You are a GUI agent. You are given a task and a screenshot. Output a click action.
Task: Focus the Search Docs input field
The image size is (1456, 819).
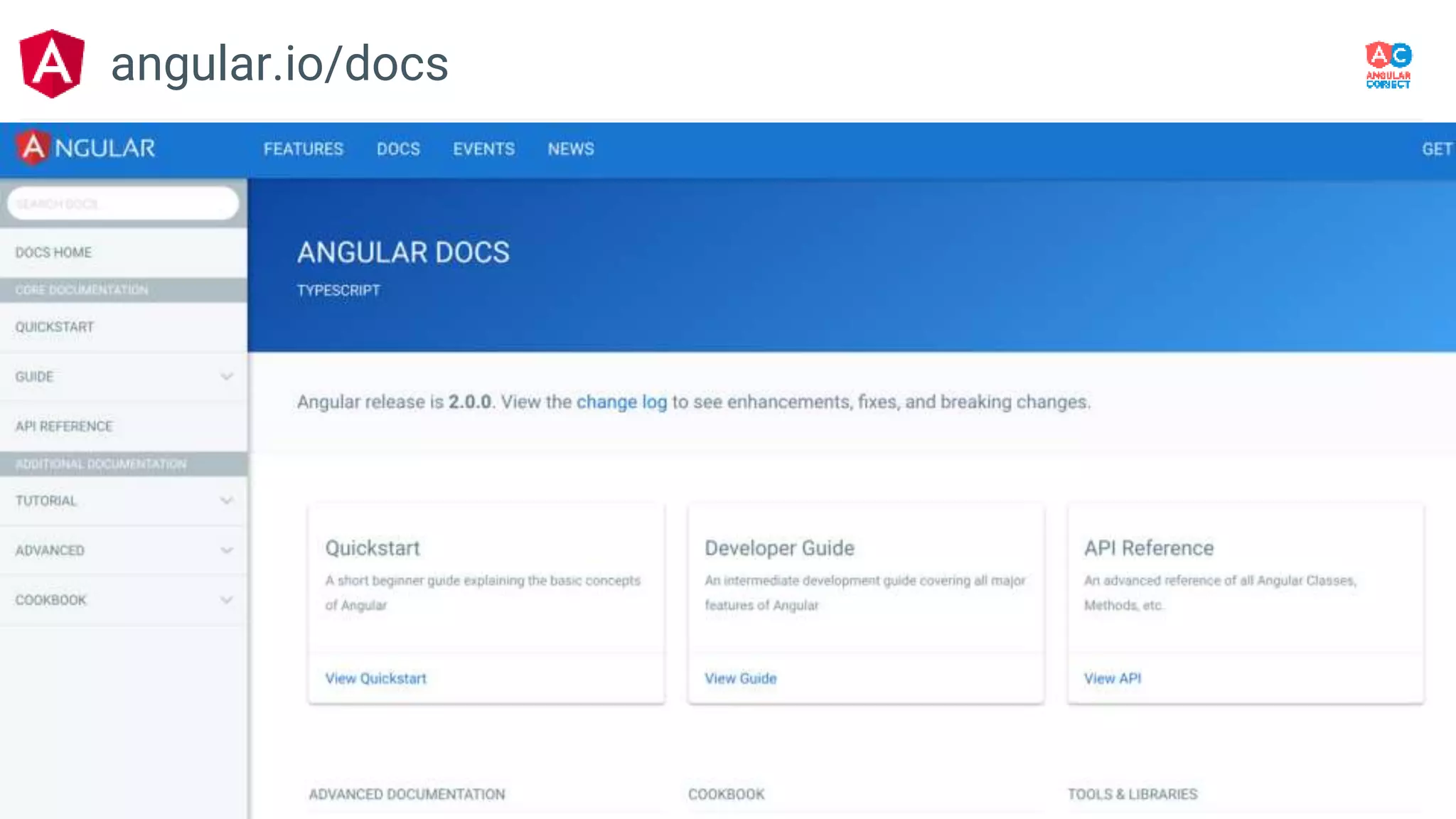pyautogui.click(x=123, y=204)
